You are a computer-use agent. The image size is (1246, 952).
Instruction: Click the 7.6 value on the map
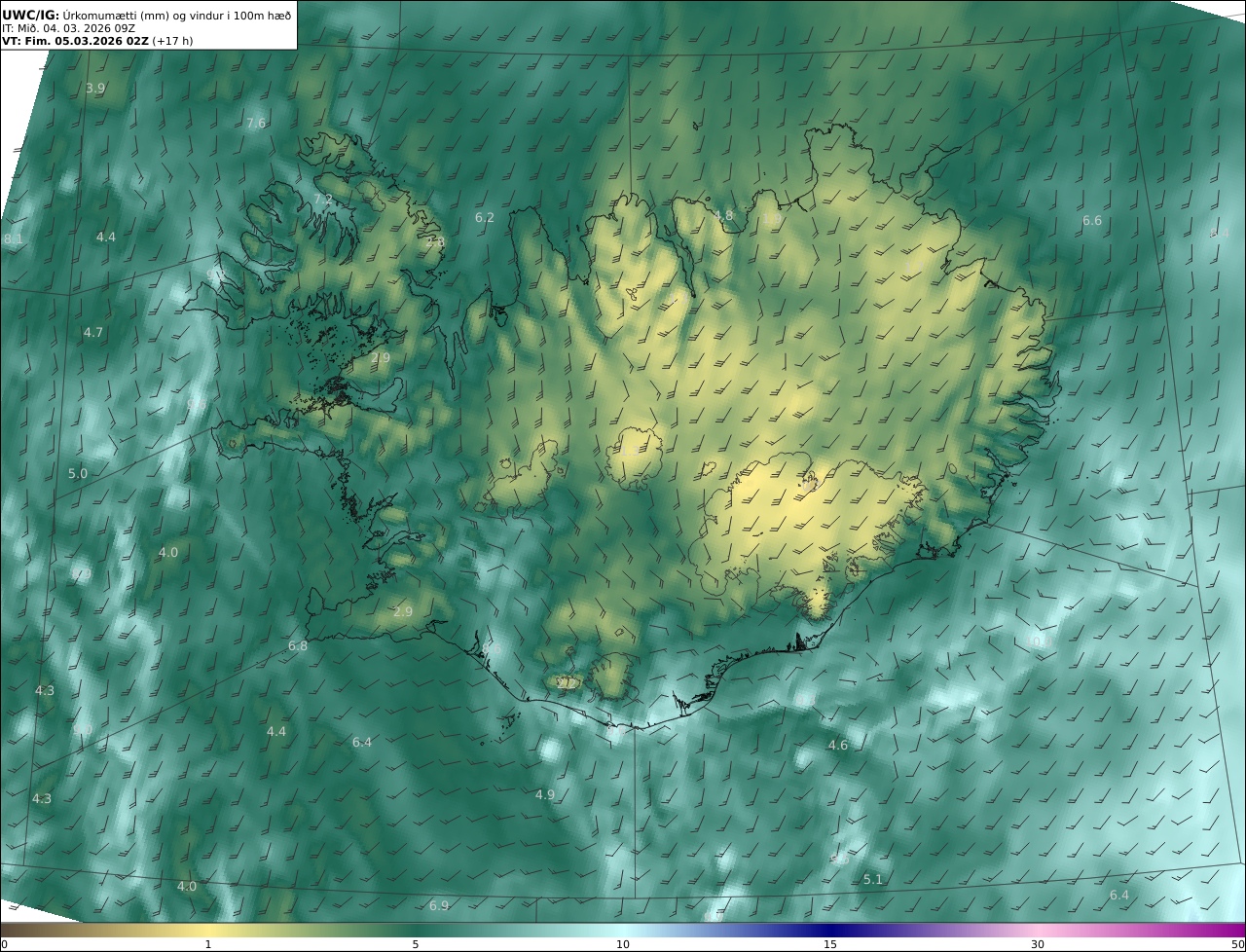(256, 123)
